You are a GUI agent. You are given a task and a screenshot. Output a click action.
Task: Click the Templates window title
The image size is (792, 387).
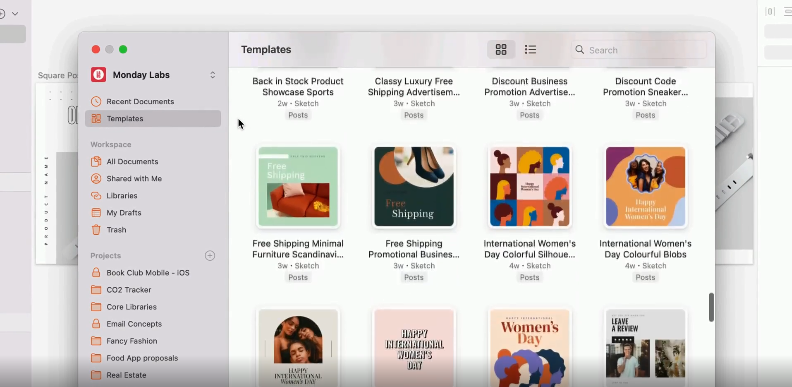pyautogui.click(x=266, y=50)
